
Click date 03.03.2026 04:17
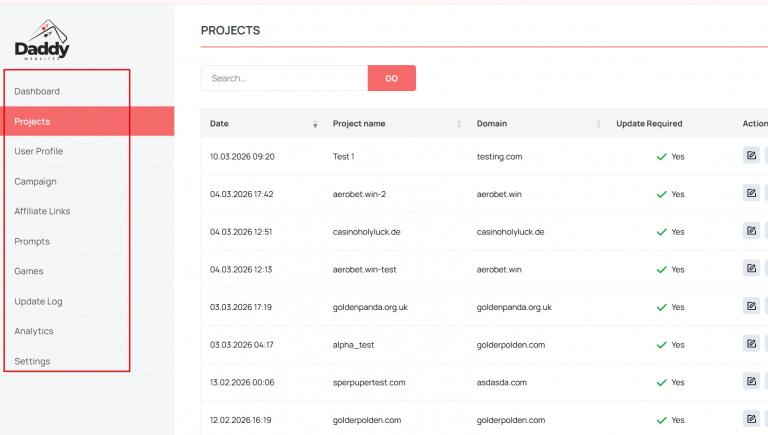pyautogui.click(x=241, y=345)
